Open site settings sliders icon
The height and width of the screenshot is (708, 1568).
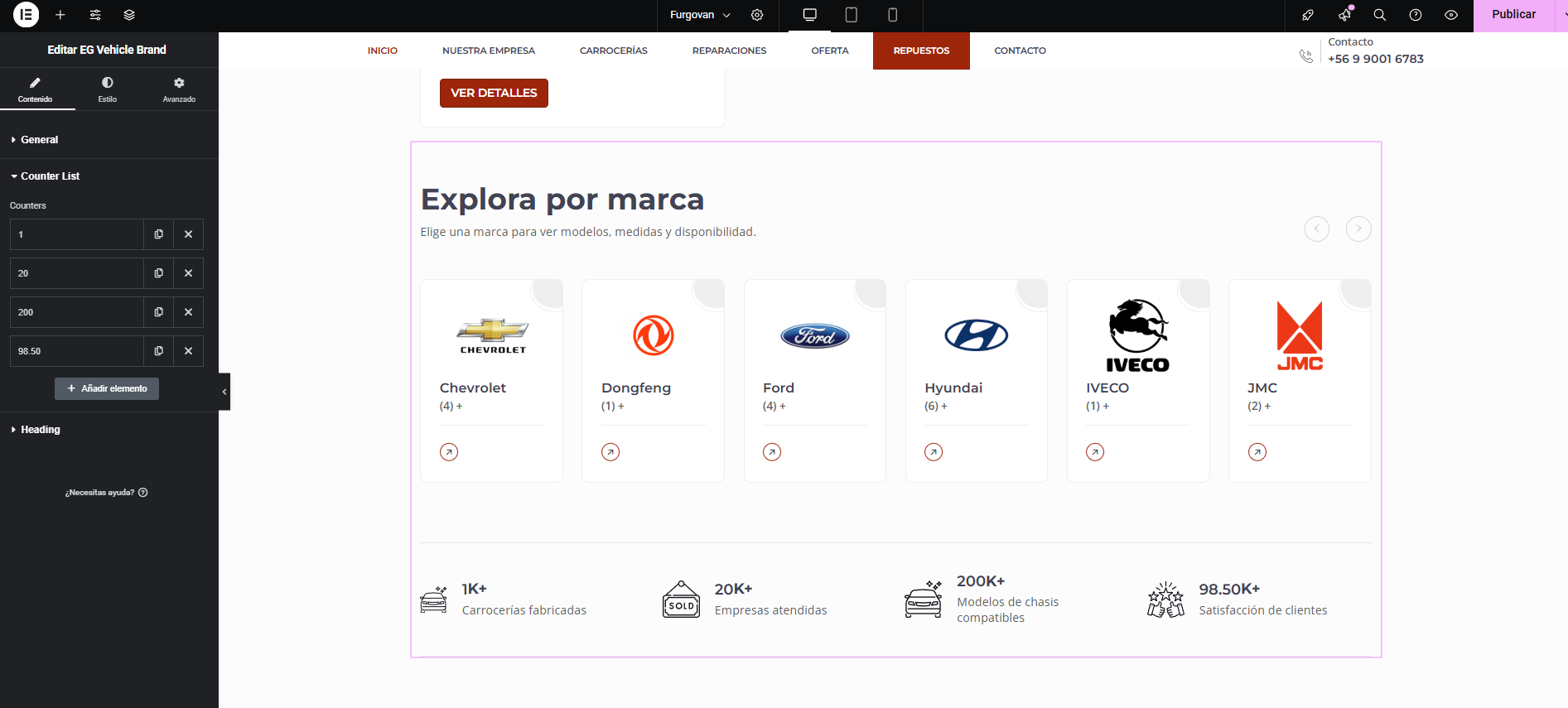[95, 15]
